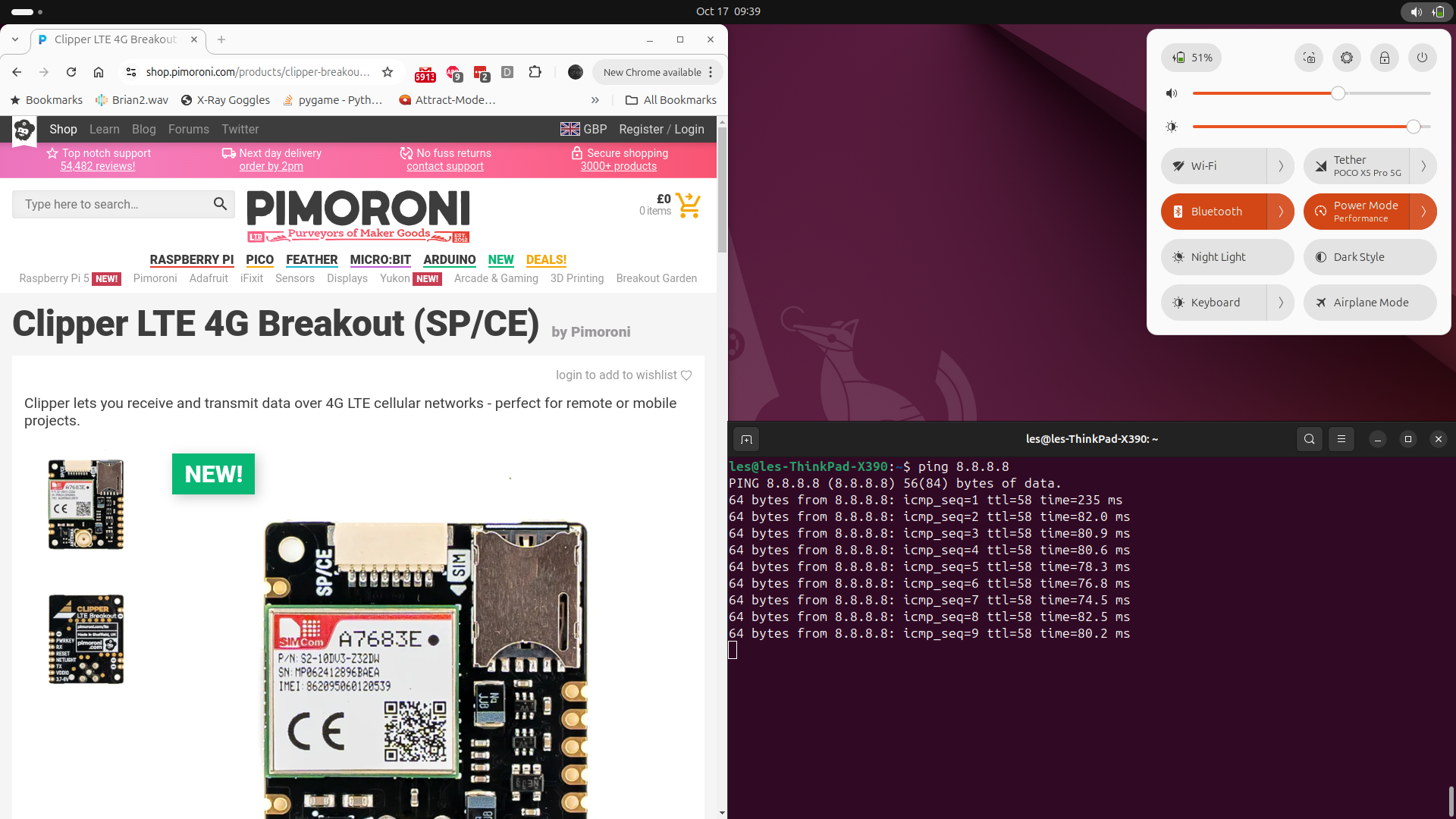Click the Chrome extensions puzzle icon
The width and height of the screenshot is (1456, 819).
(x=535, y=72)
